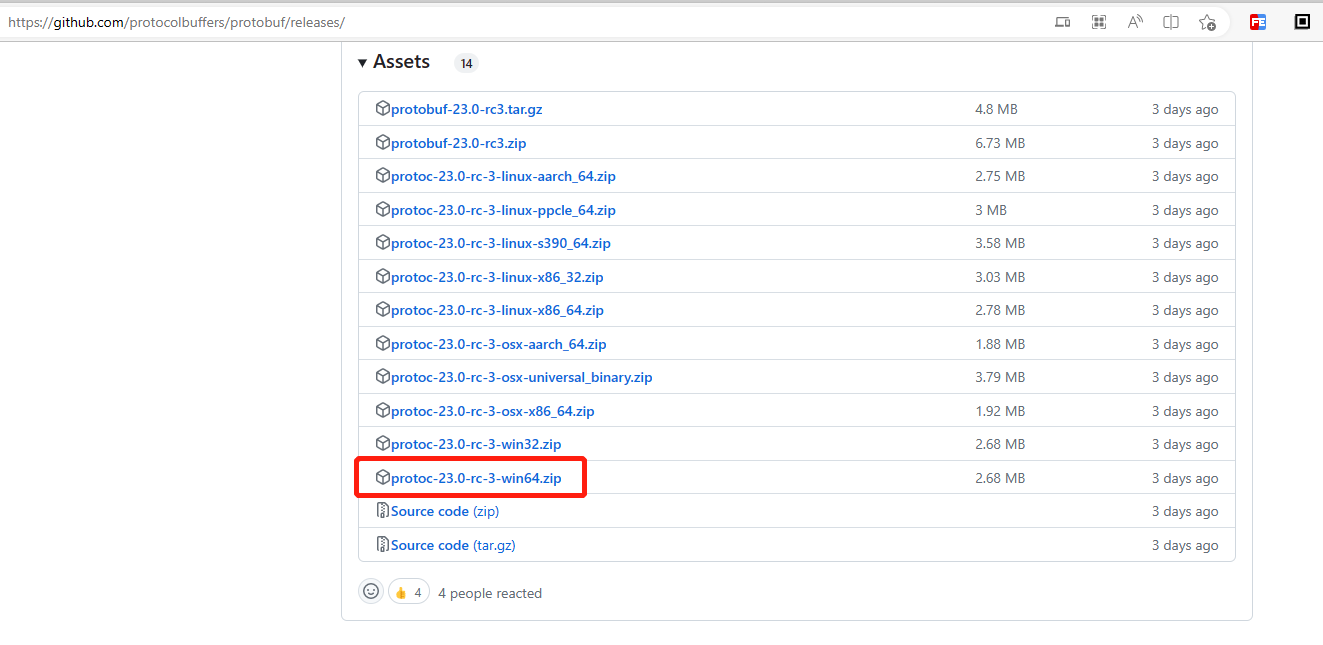
Task: Open the red-blue FE browser extension
Action: [x=1258, y=22]
